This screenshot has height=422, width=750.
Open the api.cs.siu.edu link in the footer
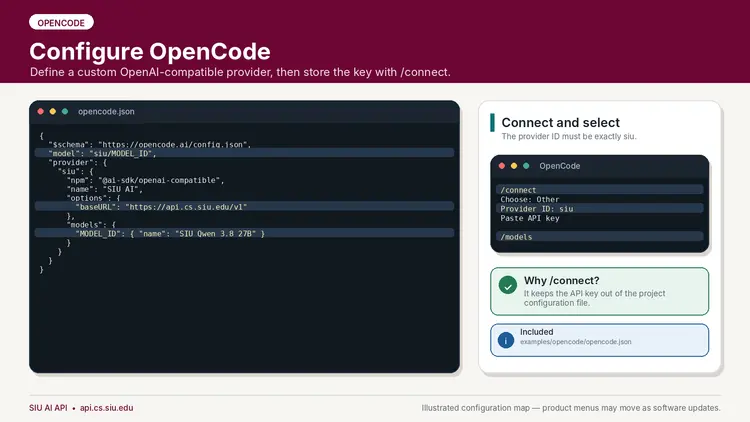(x=106, y=408)
